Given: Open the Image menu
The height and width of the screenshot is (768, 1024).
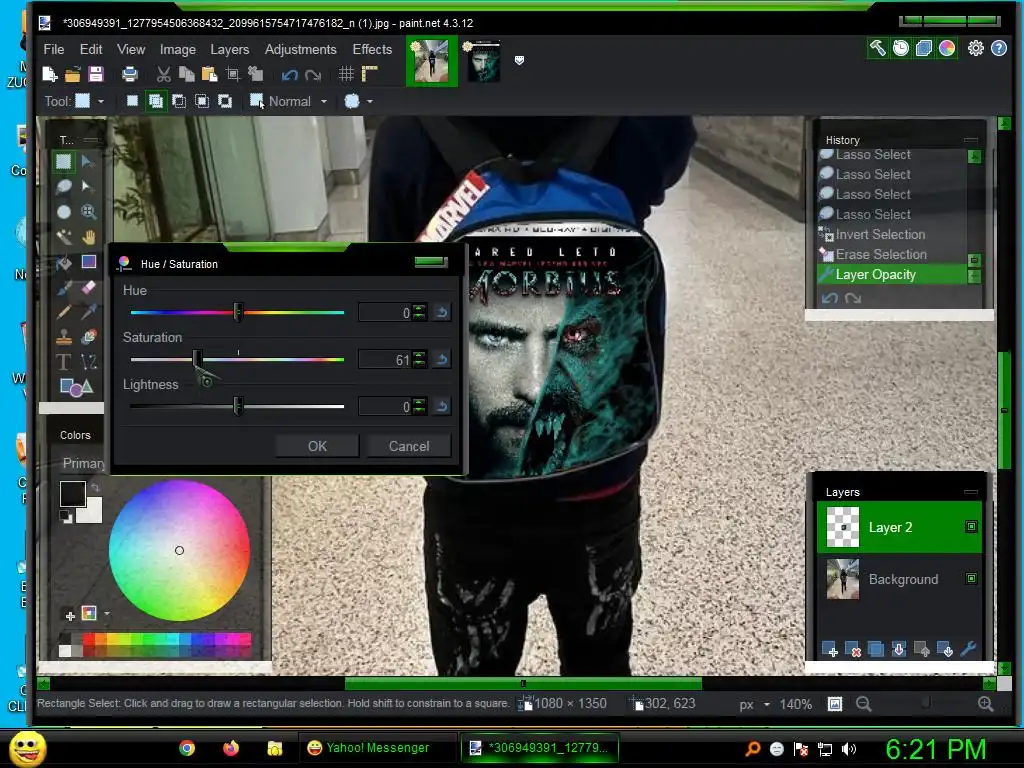Looking at the screenshot, I should coord(178,49).
